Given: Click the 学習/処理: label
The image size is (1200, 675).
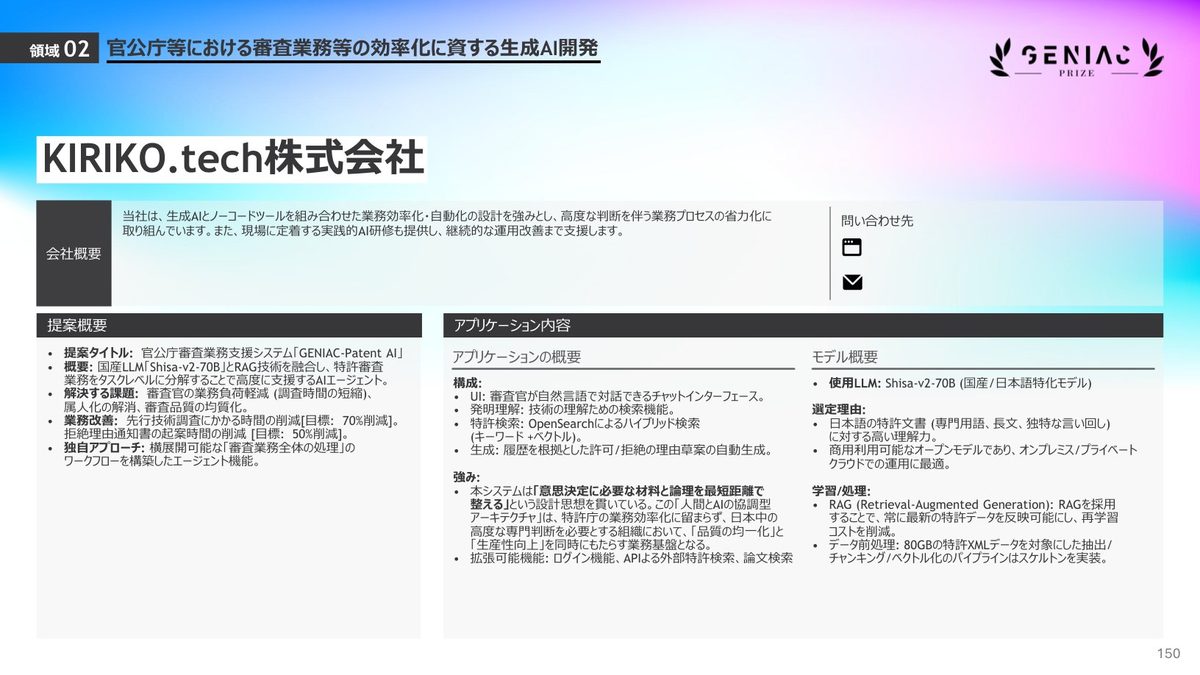Looking at the screenshot, I should [x=841, y=491].
